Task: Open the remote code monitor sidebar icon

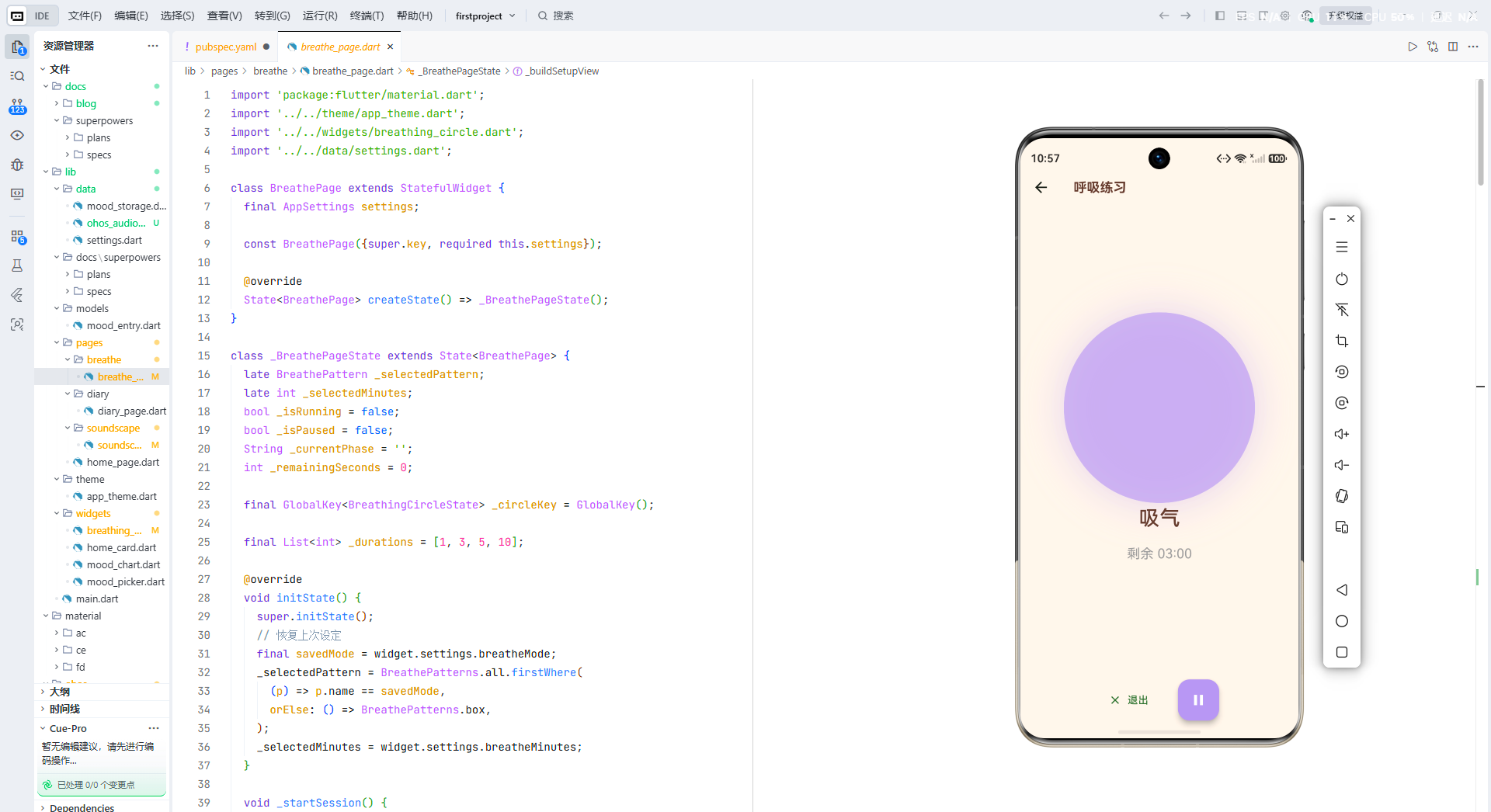Action: [x=17, y=194]
